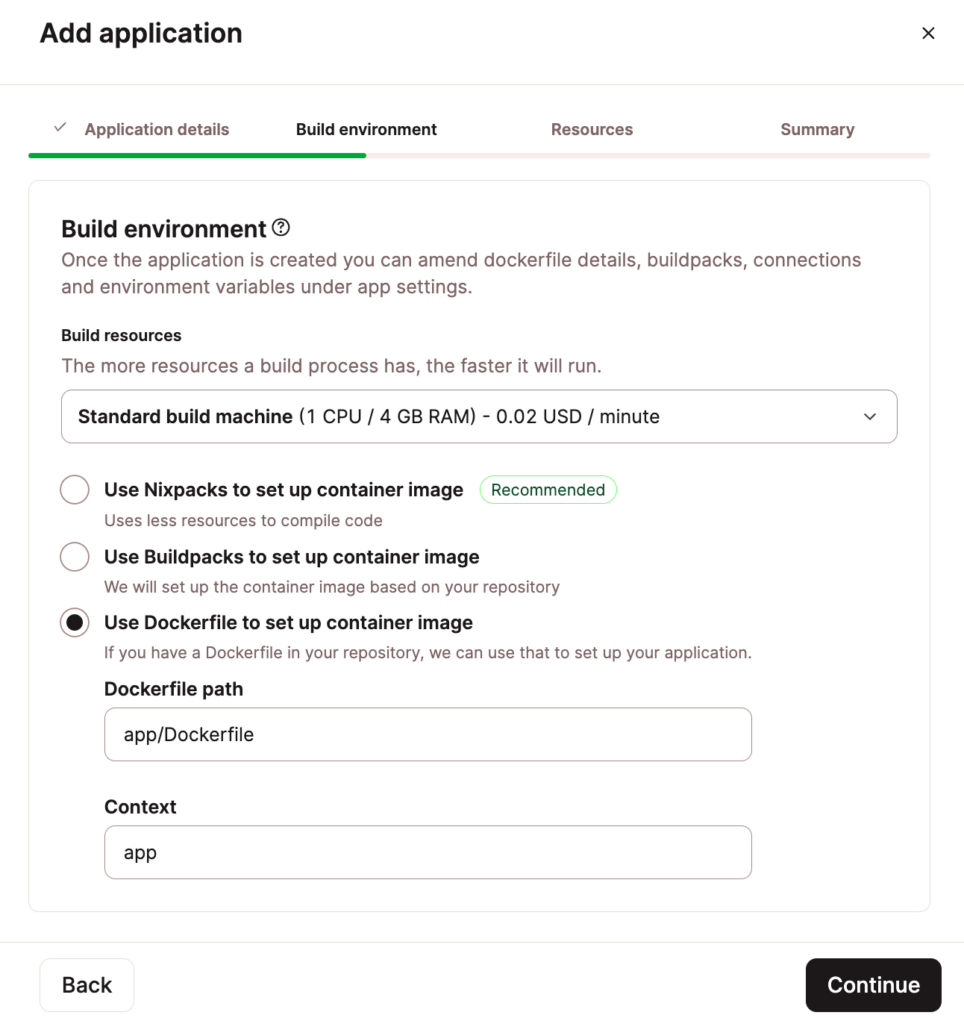Click the green step progress bar
Screen dimensions: 964x1024
196,155
